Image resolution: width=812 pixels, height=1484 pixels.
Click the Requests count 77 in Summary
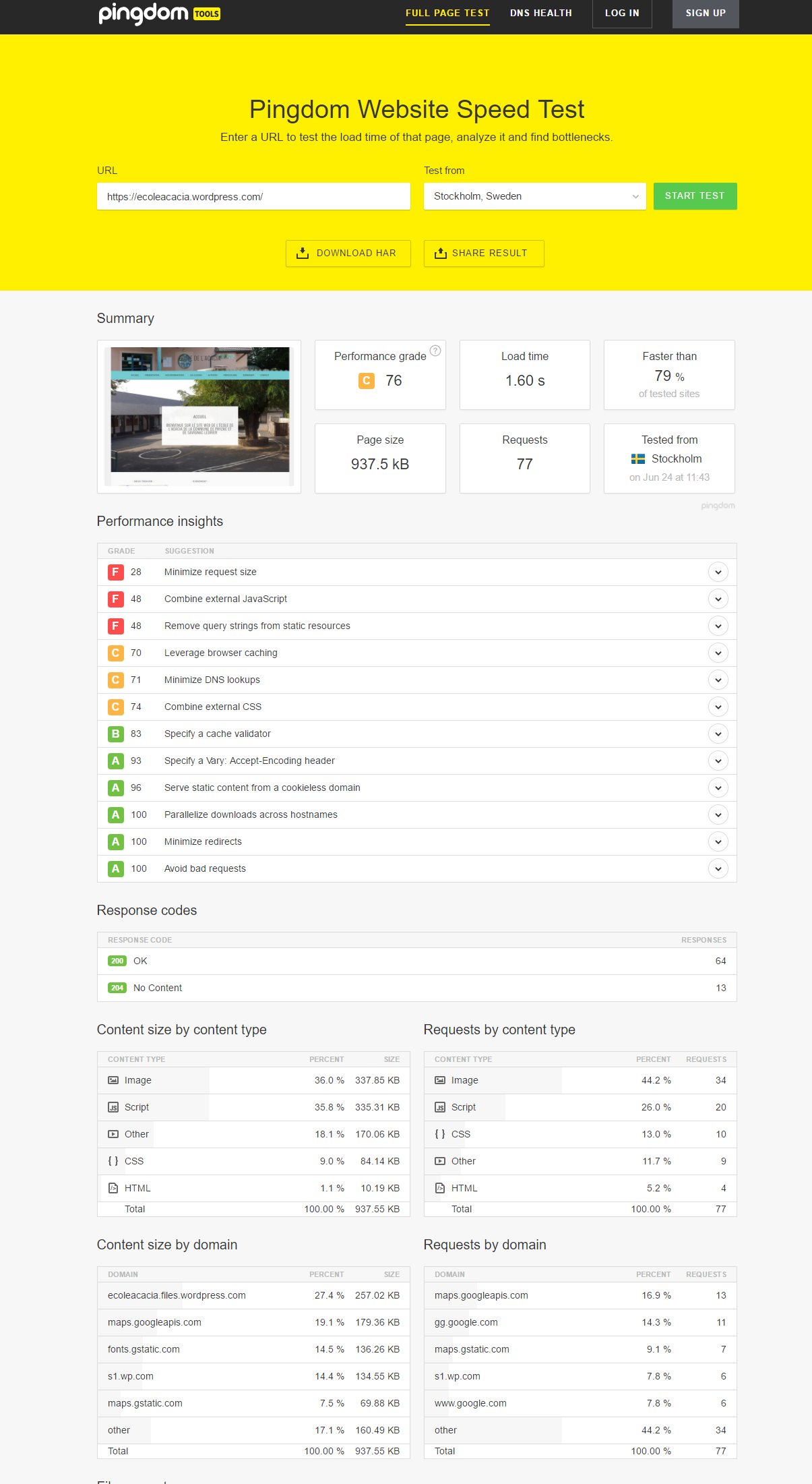525,465
